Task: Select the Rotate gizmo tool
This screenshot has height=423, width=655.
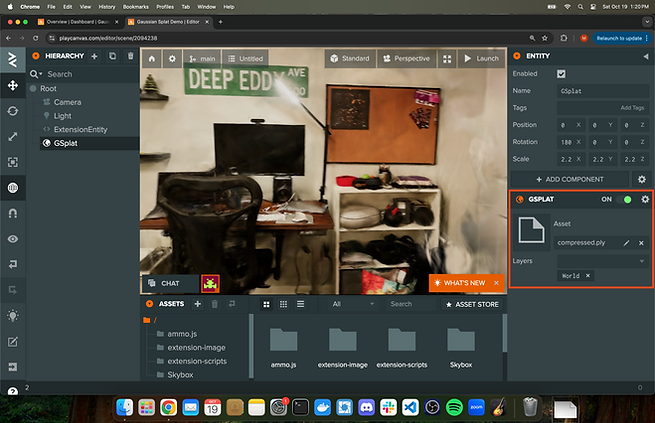Action: [x=12, y=109]
